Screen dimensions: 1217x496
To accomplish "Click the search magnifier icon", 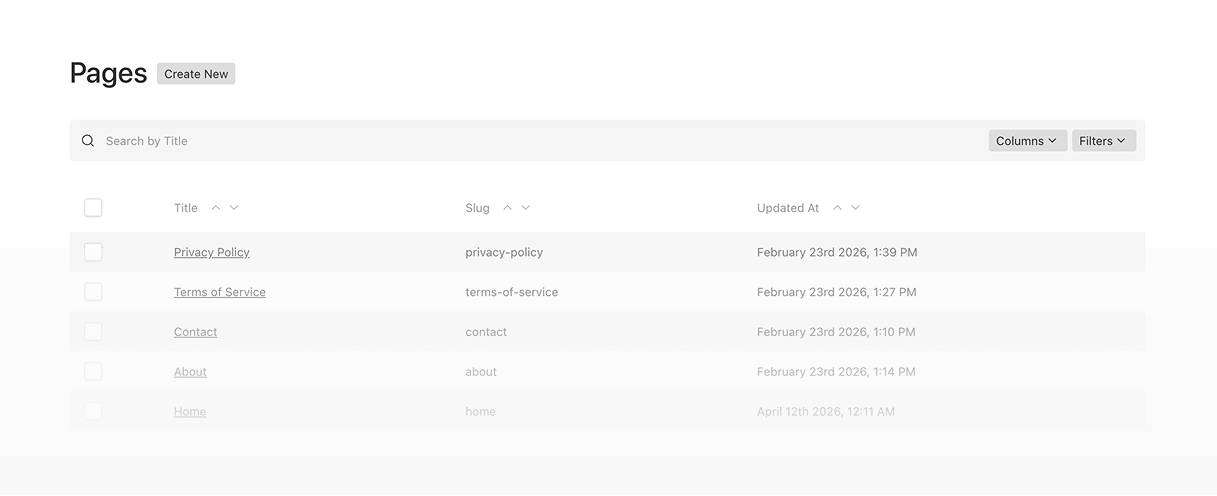I will point(88,141).
